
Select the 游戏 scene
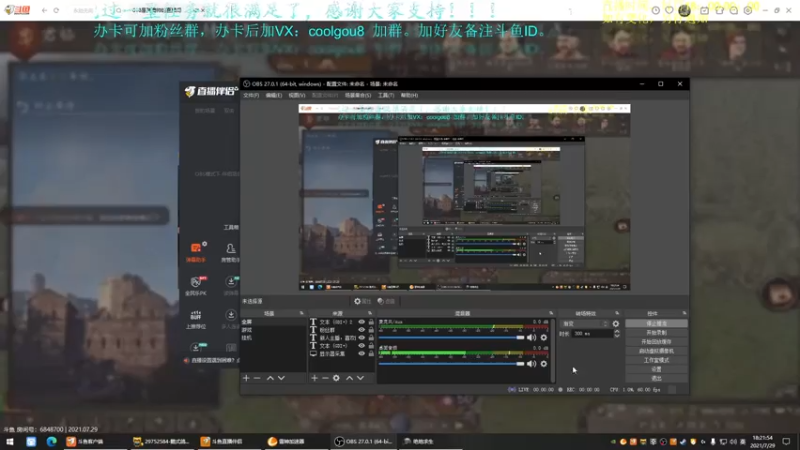pyautogui.click(x=273, y=330)
